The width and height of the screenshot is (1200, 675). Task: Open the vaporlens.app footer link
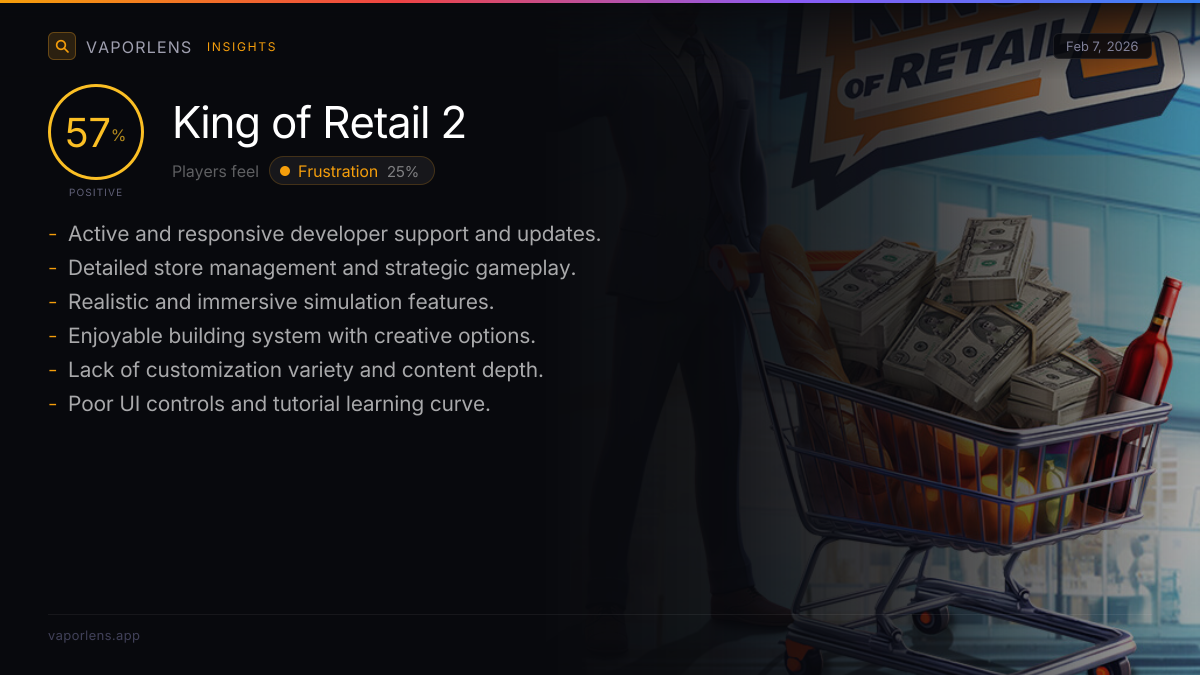point(94,635)
